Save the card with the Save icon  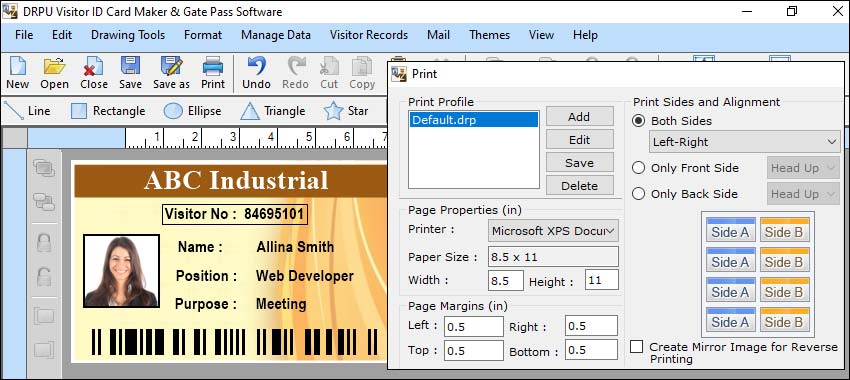[130, 72]
